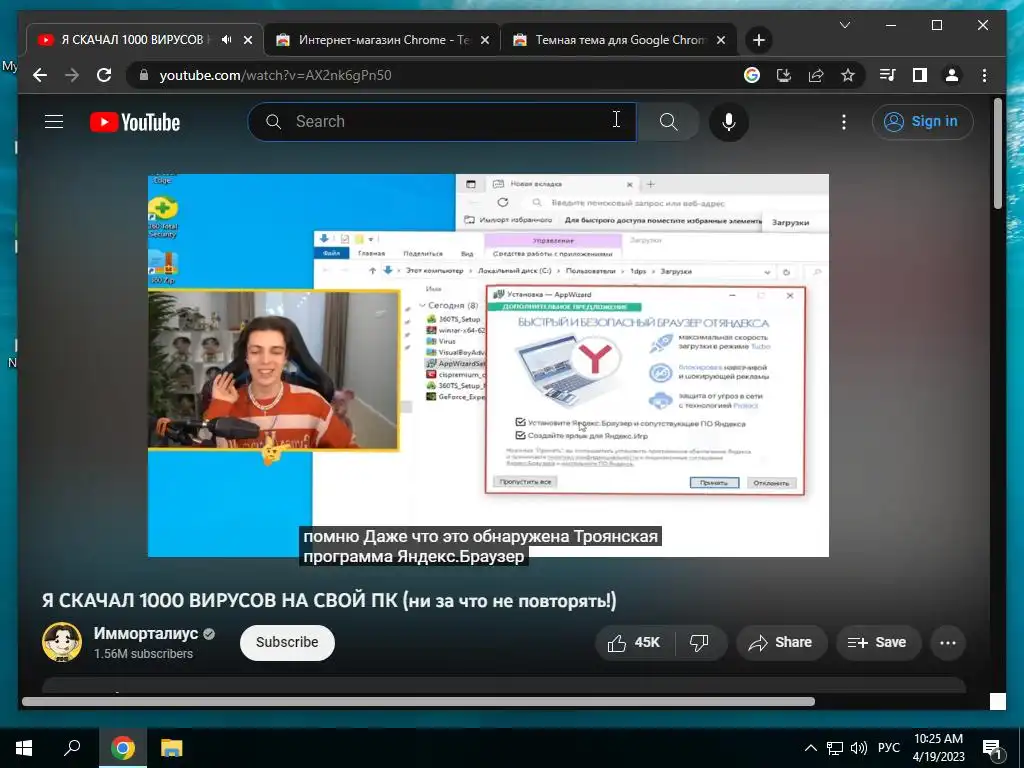
Task: Close the Темная тема tab
Action: (x=721, y=40)
